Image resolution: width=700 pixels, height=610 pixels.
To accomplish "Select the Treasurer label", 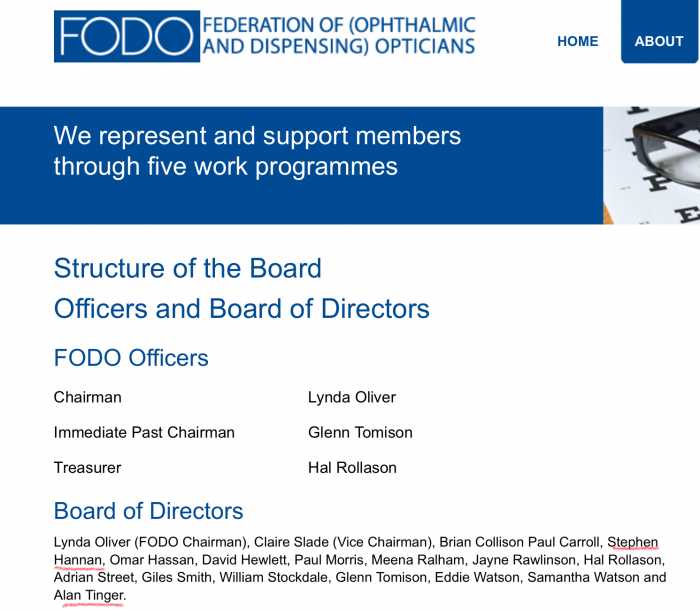I will pos(88,468).
